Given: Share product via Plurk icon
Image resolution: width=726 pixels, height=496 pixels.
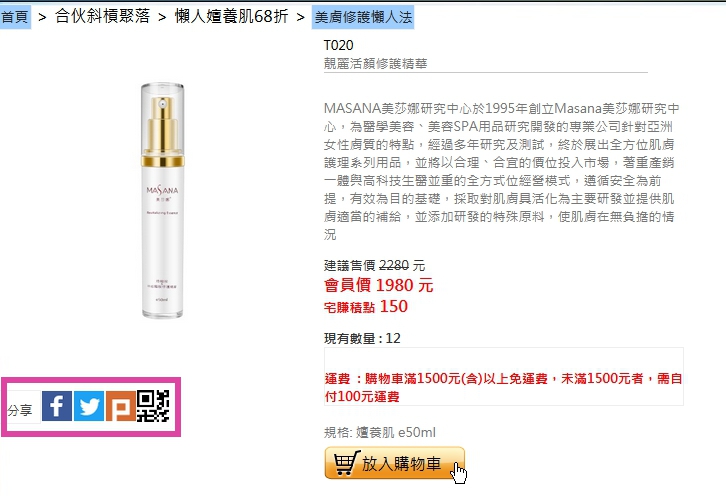Looking at the screenshot, I should click(121, 406).
